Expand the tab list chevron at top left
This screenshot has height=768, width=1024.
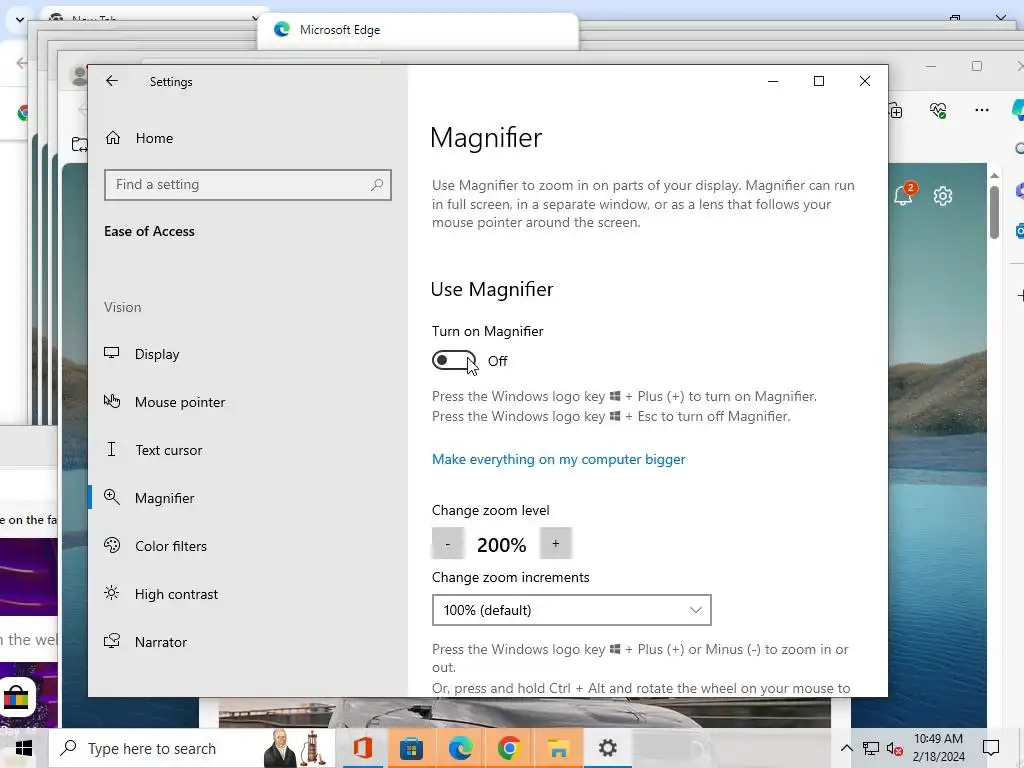point(20,20)
